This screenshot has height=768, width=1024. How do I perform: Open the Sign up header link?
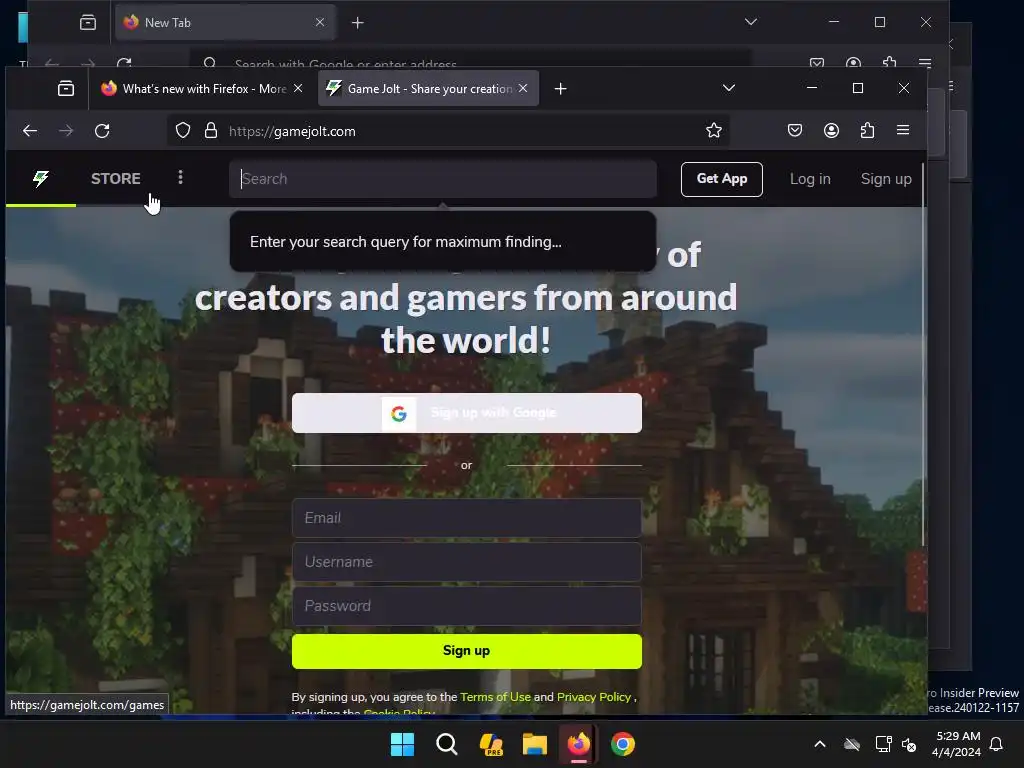tap(886, 179)
